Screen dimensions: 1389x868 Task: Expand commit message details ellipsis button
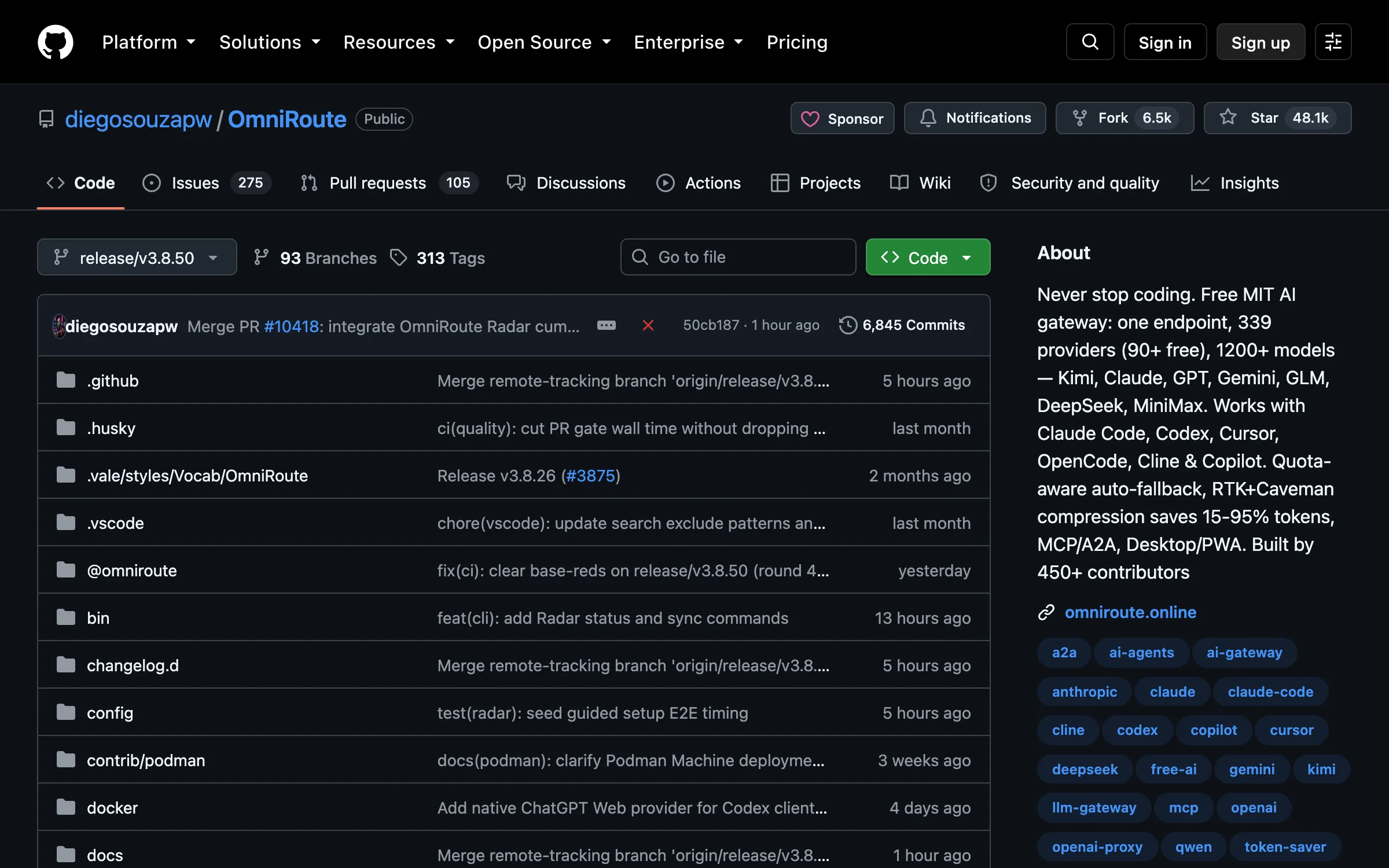(x=606, y=325)
